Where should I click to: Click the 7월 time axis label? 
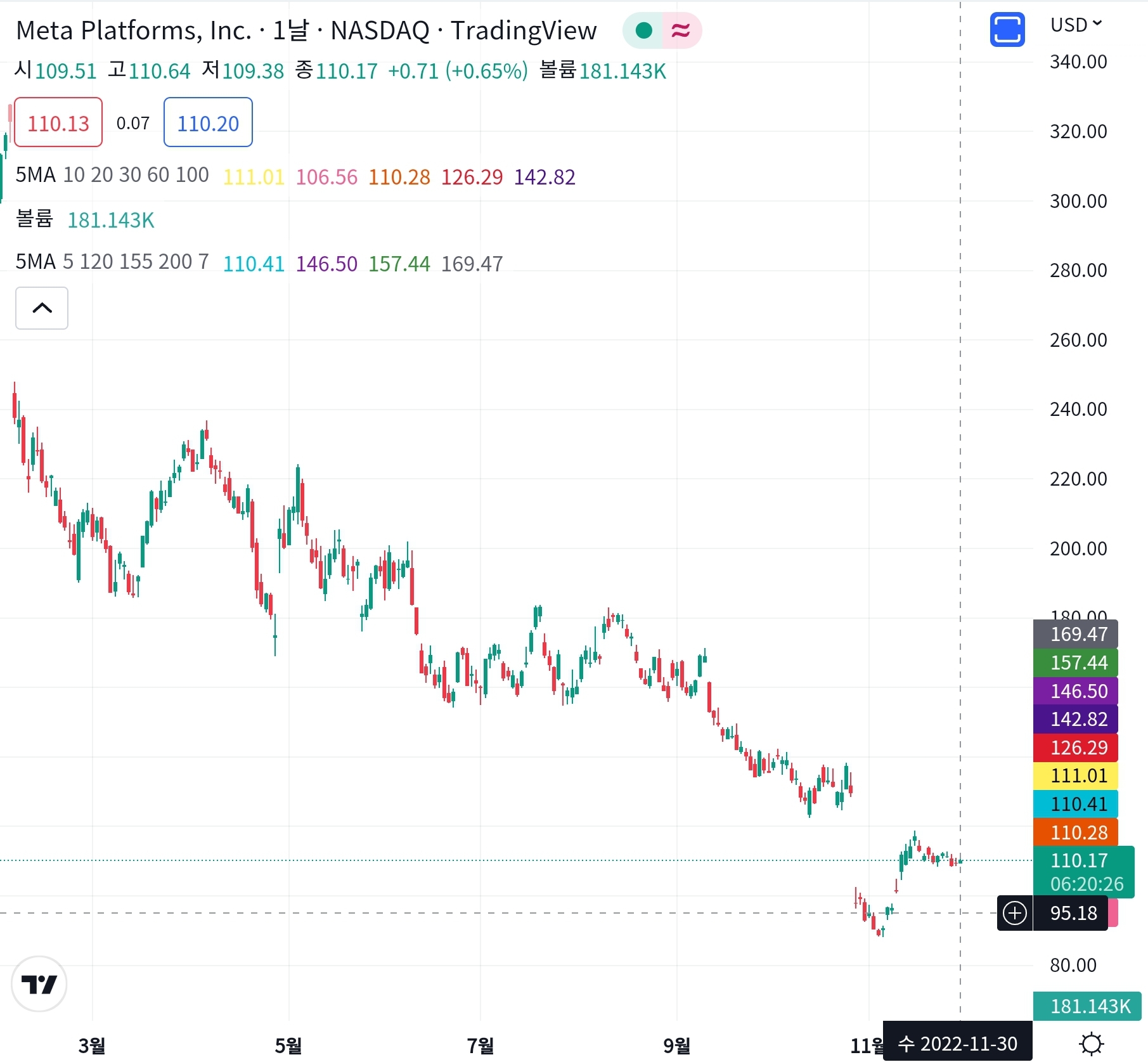point(480,1046)
